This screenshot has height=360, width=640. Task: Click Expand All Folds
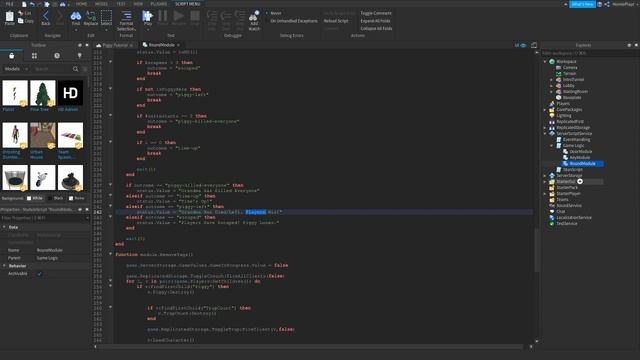[375, 21]
